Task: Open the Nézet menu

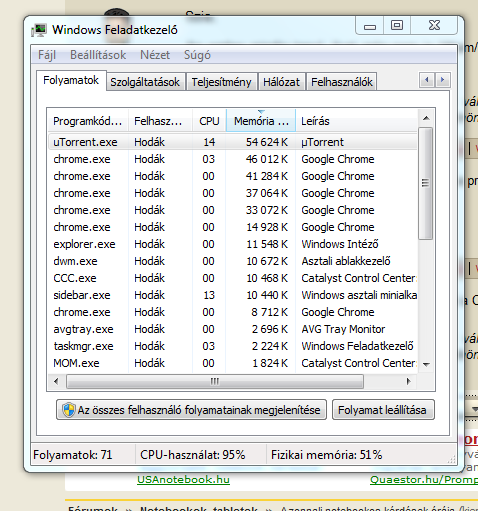Action: coord(155,55)
